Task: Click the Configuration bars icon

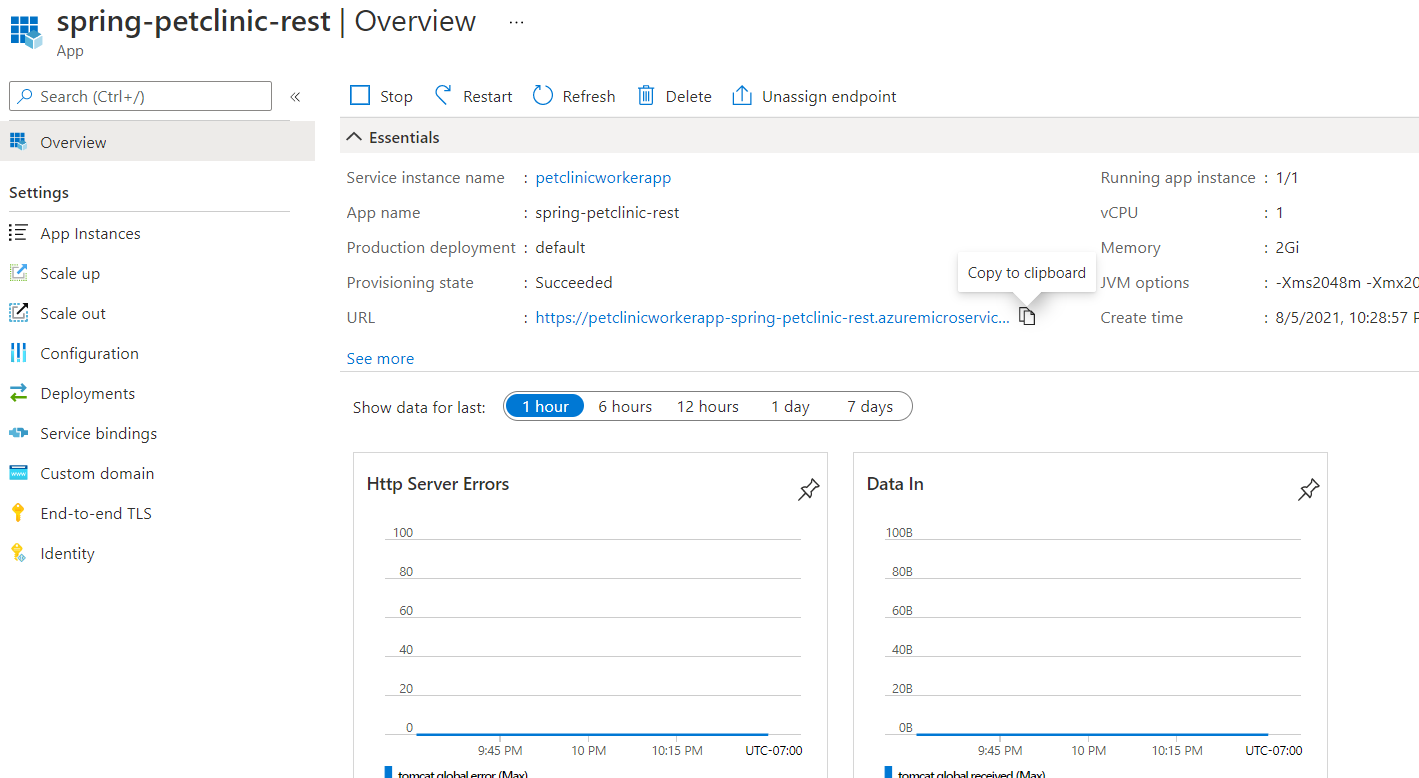Action: coord(18,352)
